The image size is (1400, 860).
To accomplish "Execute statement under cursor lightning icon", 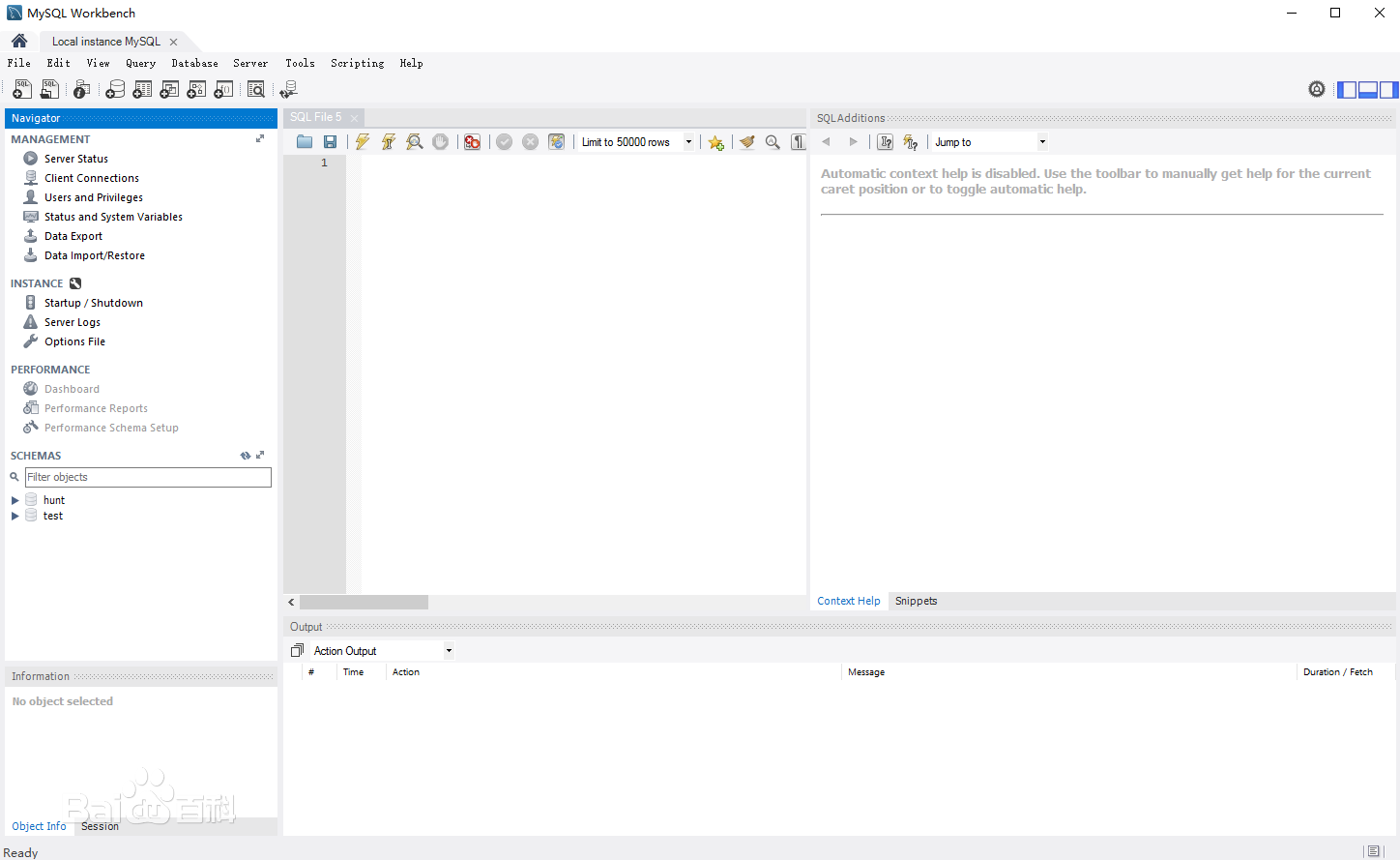I will (x=389, y=142).
